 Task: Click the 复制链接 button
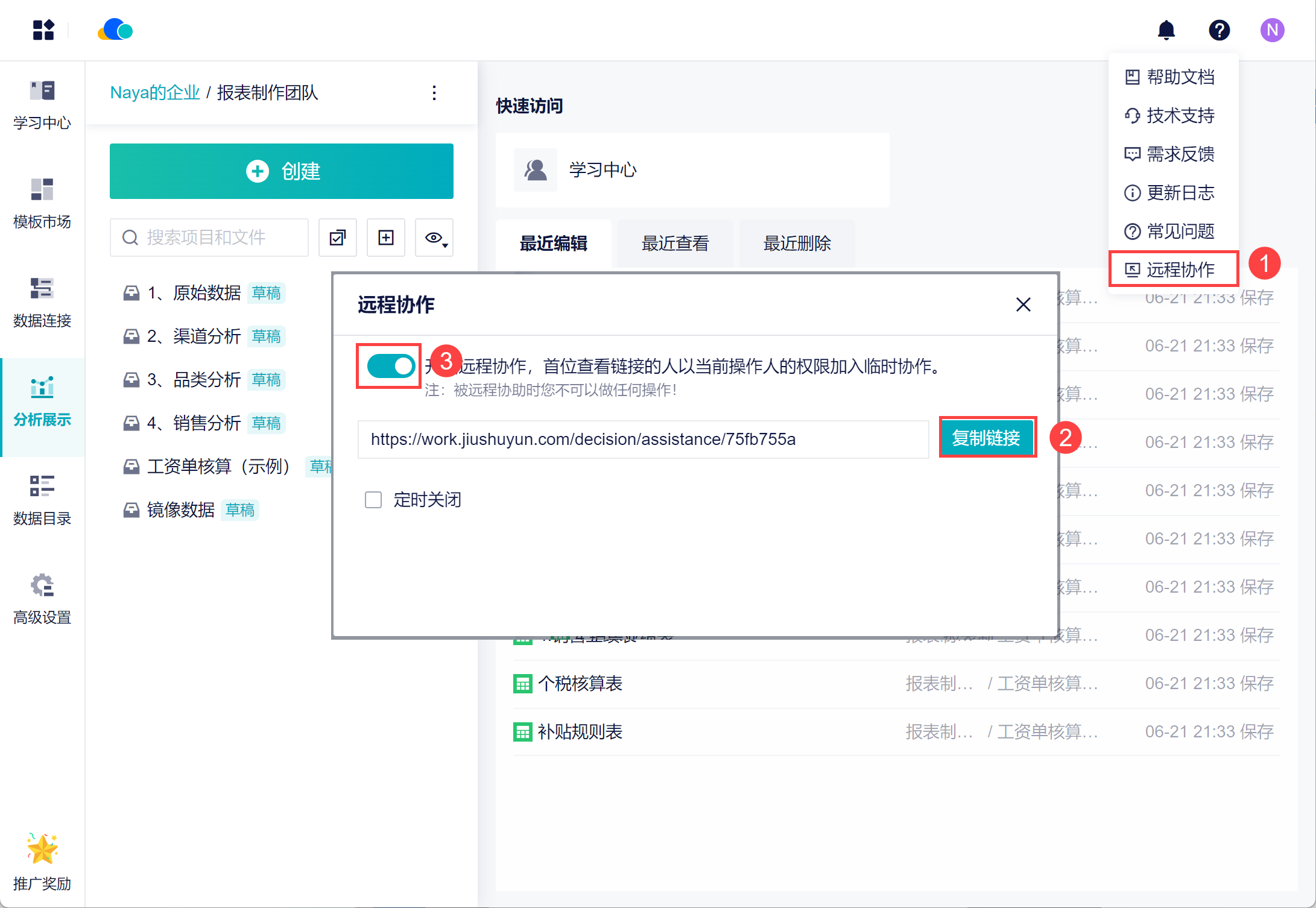click(x=987, y=438)
